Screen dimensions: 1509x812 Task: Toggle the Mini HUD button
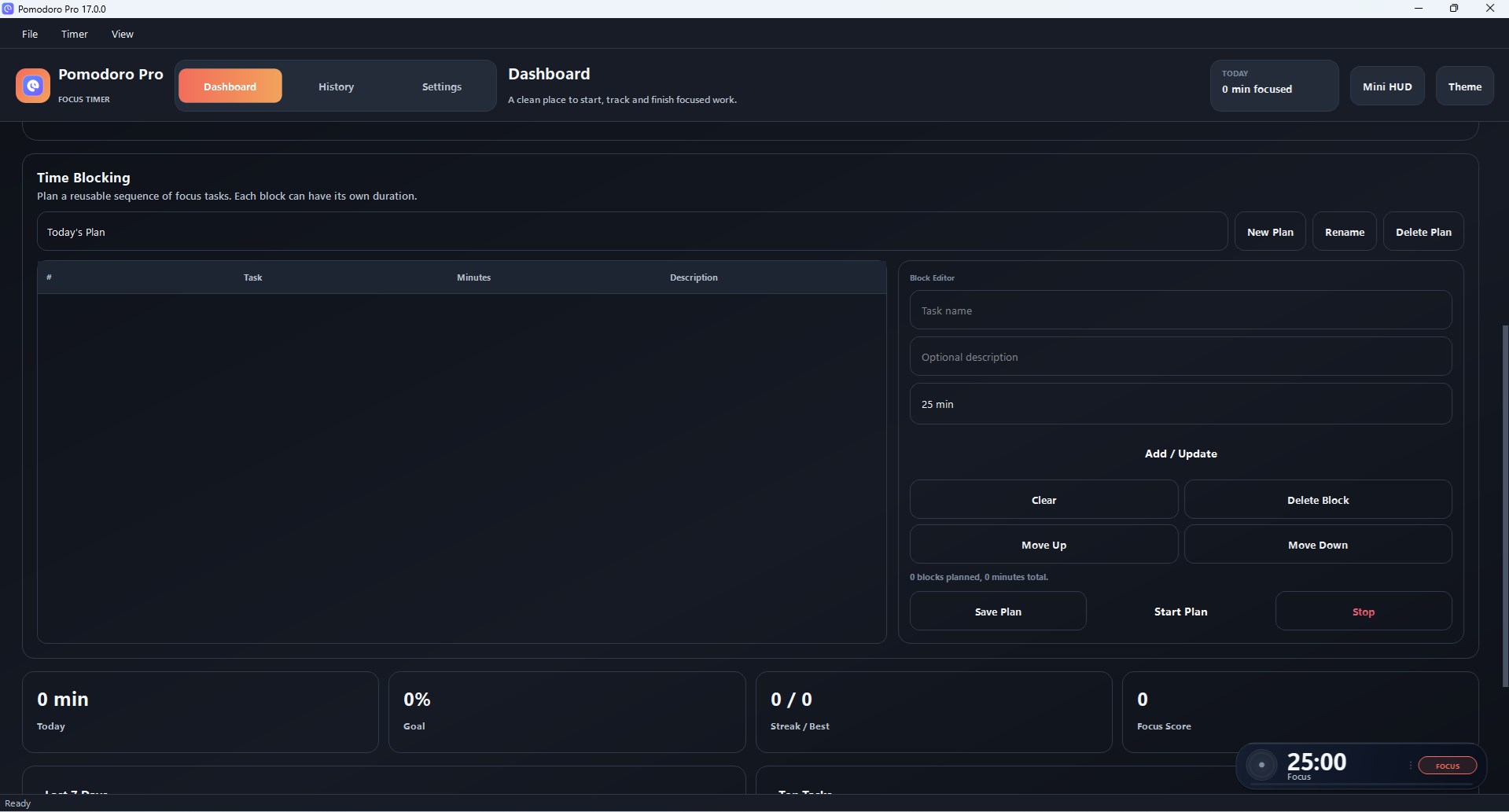[x=1387, y=86]
